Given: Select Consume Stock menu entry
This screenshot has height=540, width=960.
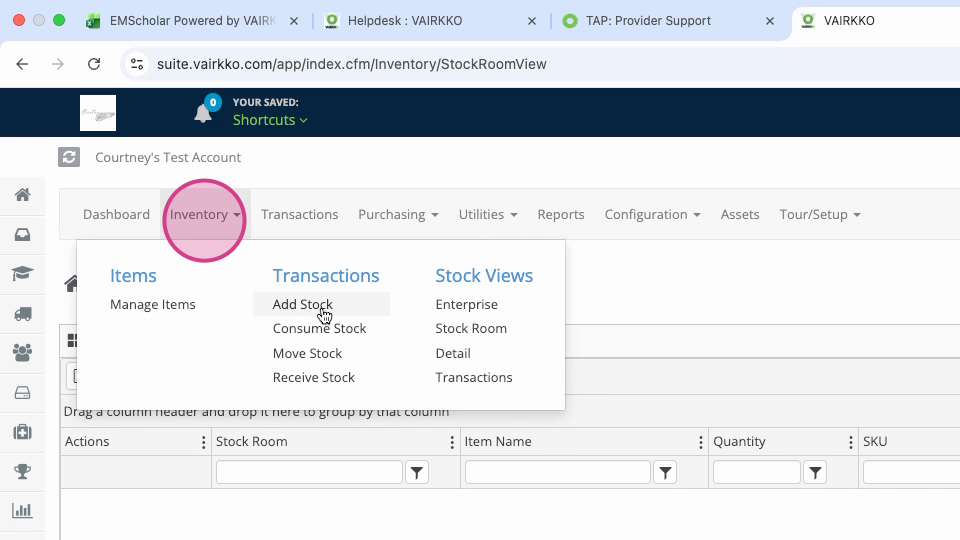Looking at the screenshot, I should (x=320, y=329).
